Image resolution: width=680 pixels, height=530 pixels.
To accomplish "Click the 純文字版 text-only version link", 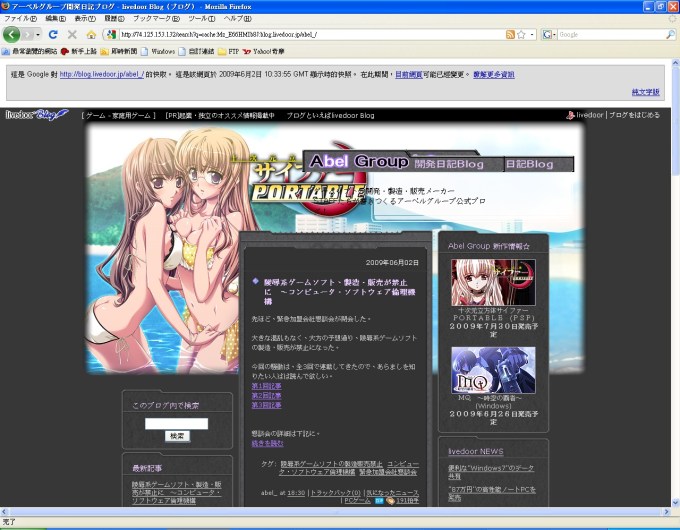I will (x=645, y=92).
